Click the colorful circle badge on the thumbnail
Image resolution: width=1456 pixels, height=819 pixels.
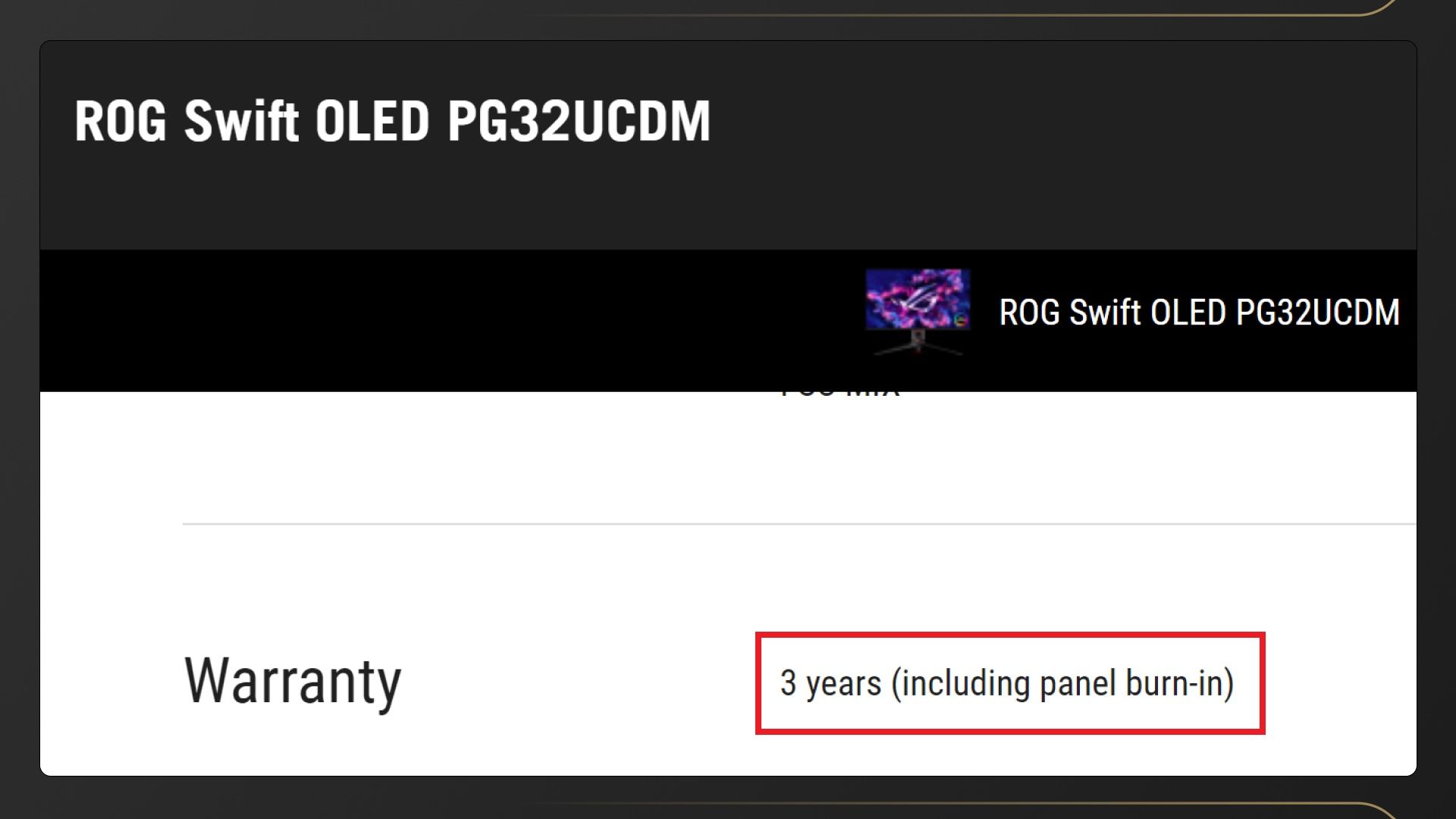(x=961, y=319)
